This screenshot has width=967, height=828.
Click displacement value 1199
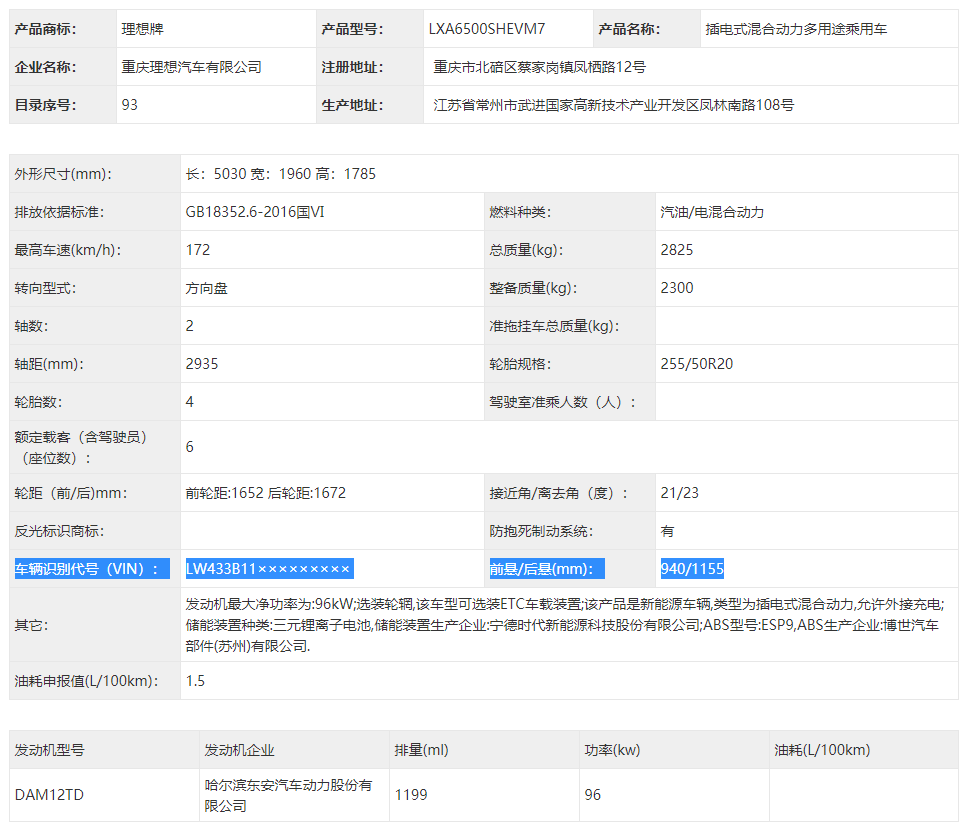click(411, 795)
